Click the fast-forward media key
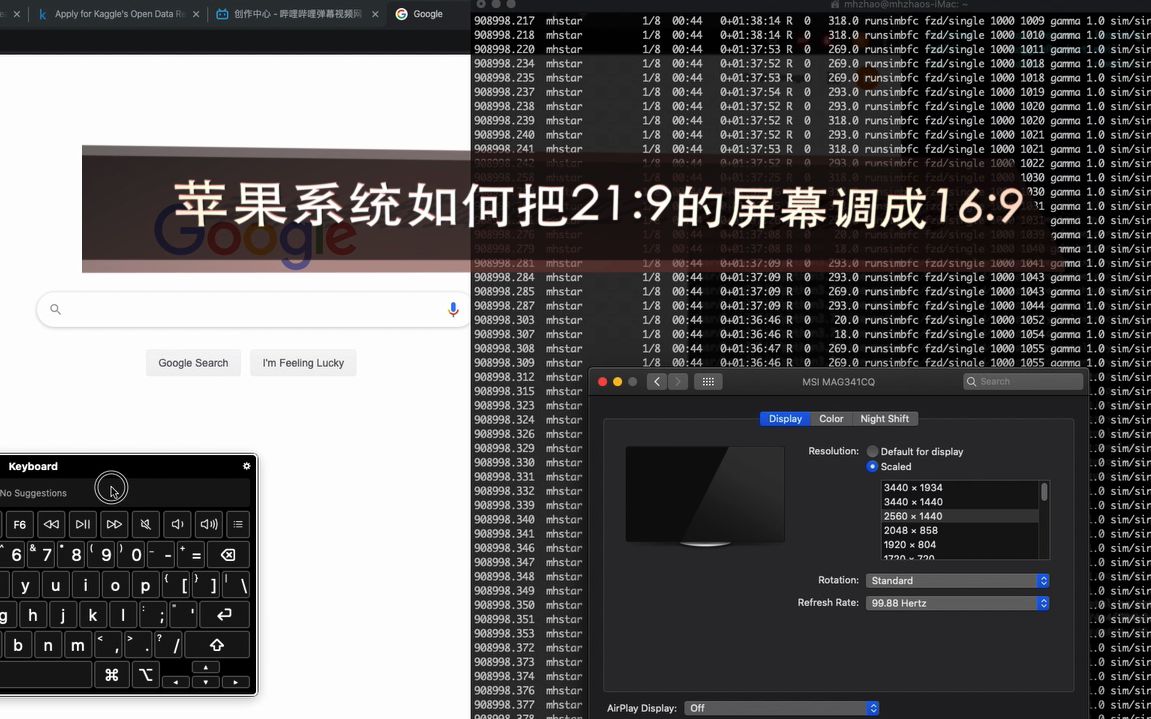The image size is (1151, 719). pyautogui.click(x=113, y=524)
